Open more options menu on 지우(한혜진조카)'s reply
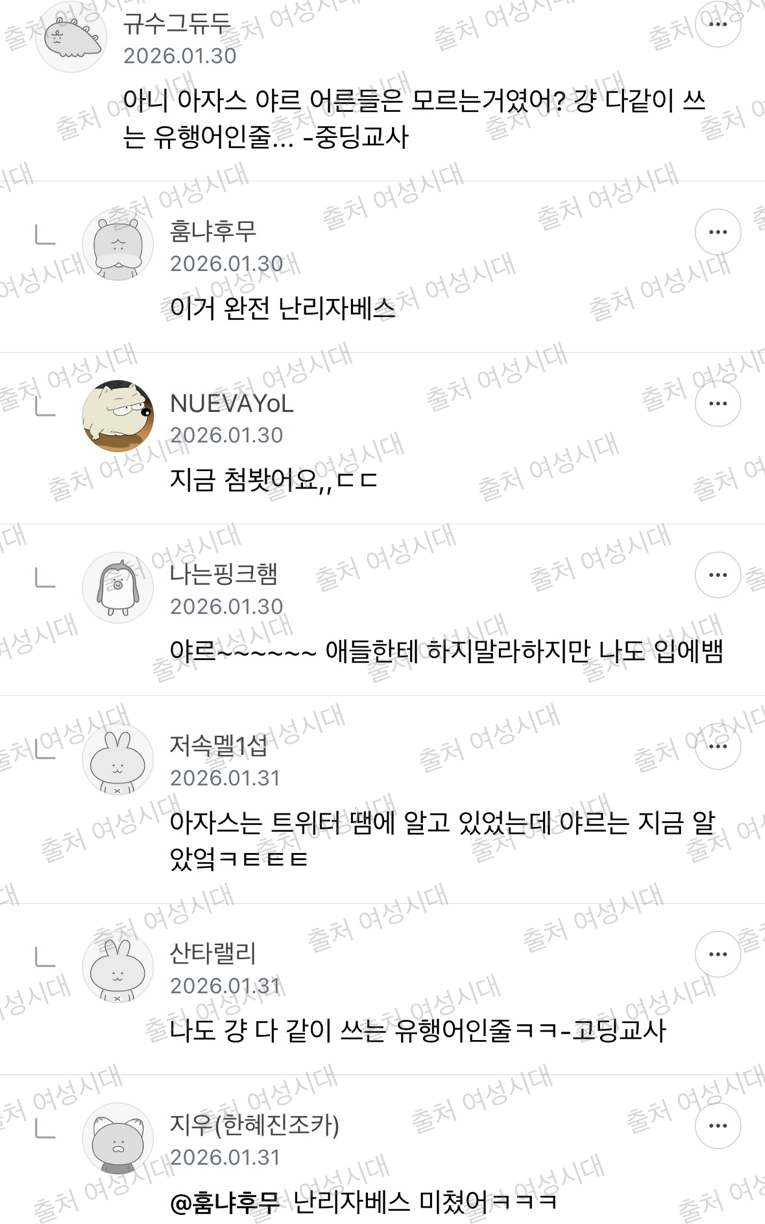Image resolution: width=765 pixels, height=1224 pixels. 718,1127
